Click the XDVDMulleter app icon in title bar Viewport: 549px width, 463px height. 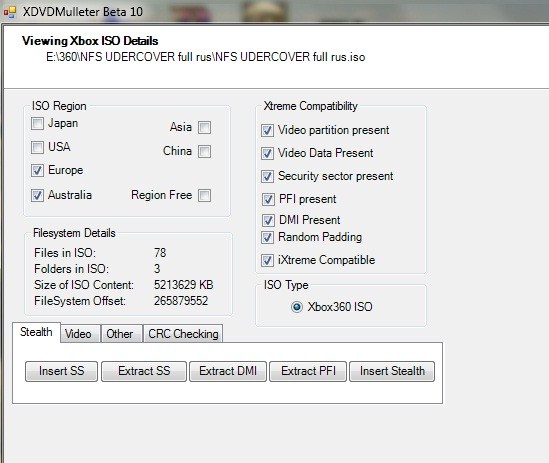click(10, 12)
